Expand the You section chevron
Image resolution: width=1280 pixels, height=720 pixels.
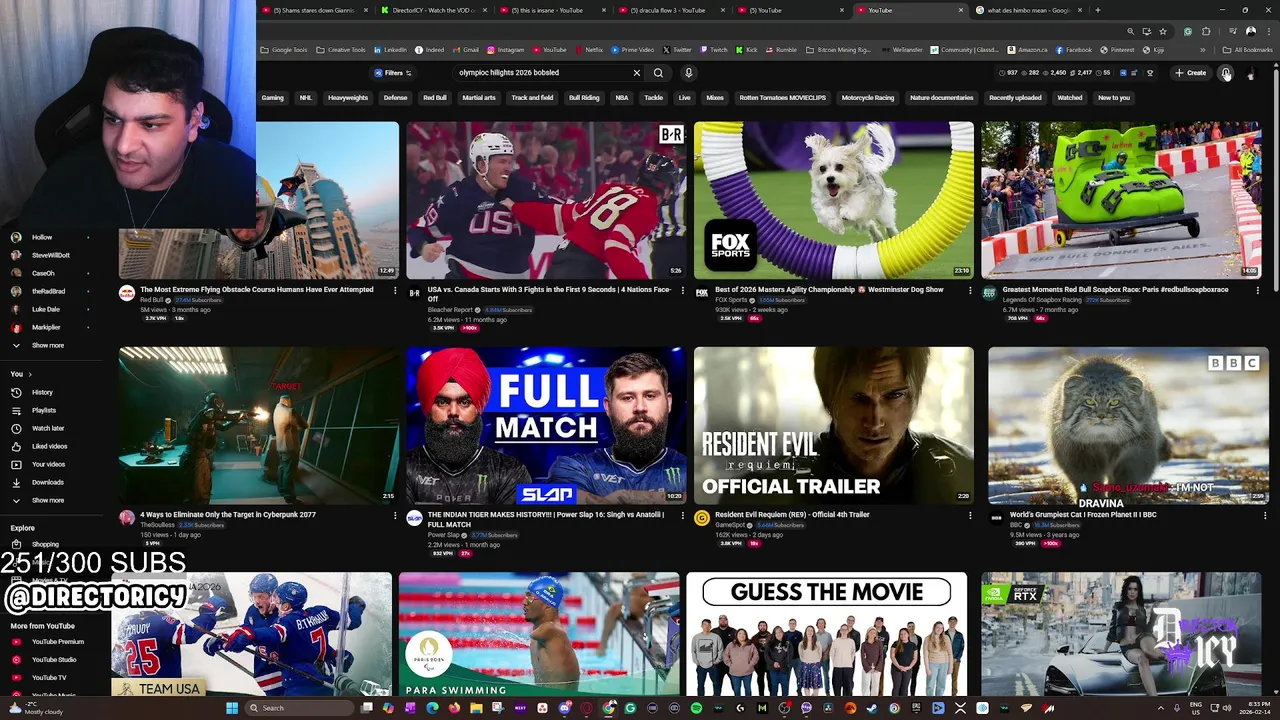[29, 374]
